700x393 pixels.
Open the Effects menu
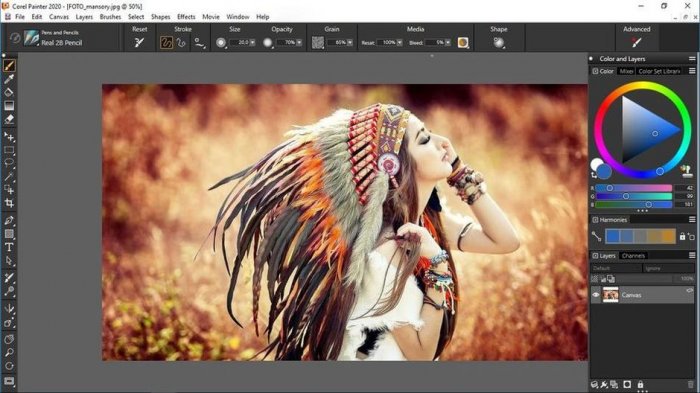[x=186, y=17]
